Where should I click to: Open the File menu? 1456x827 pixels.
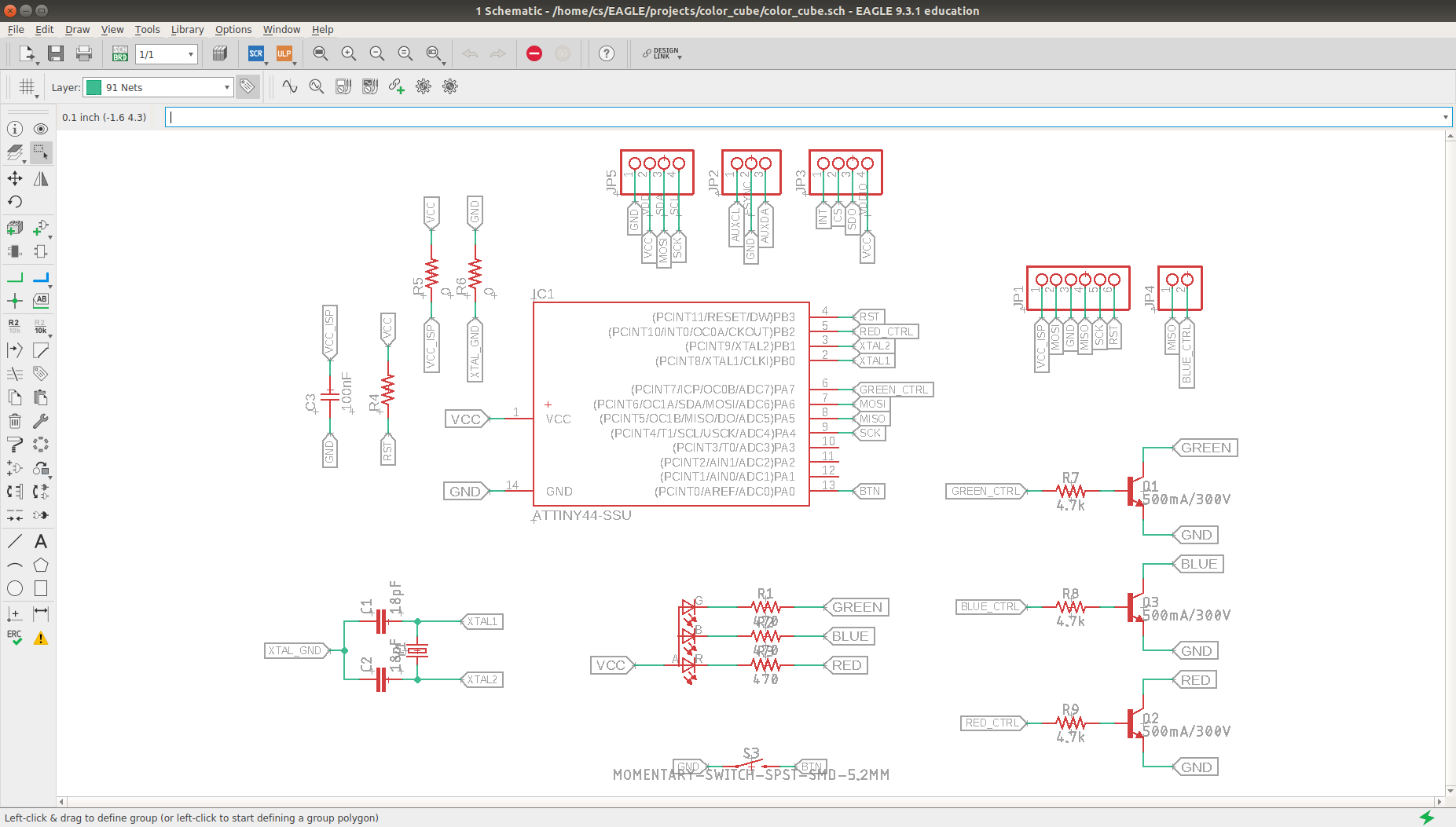tap(16, 29)
